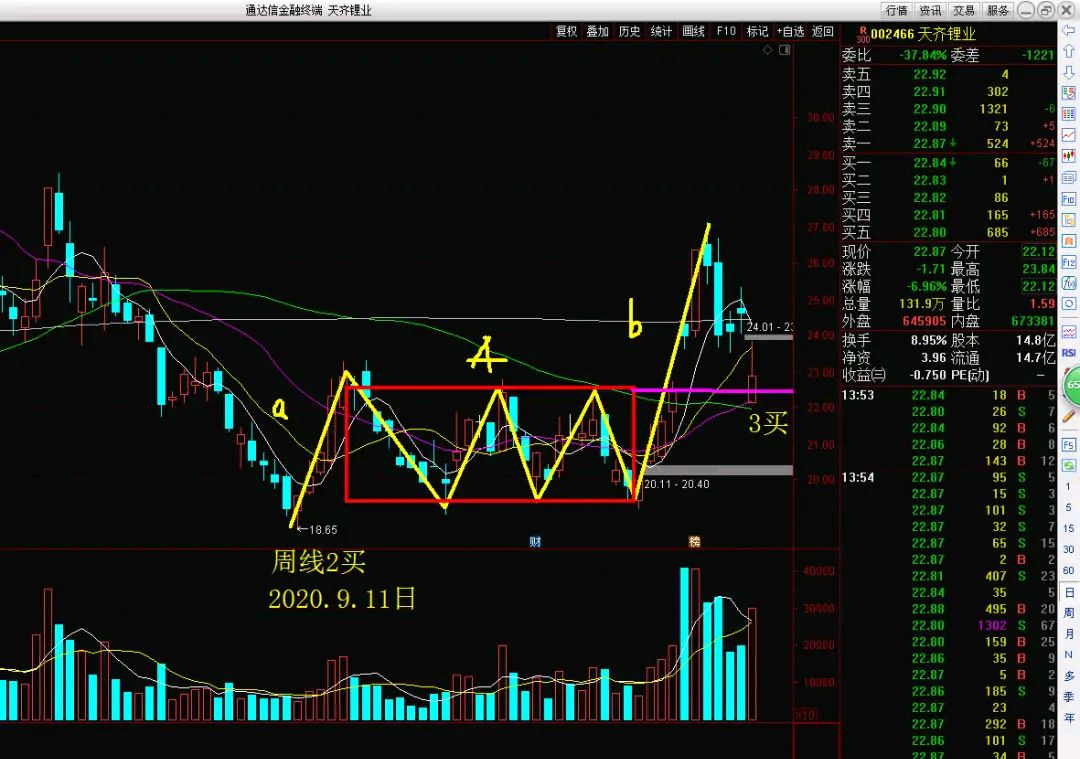Click the 收益(三) label

864,375
